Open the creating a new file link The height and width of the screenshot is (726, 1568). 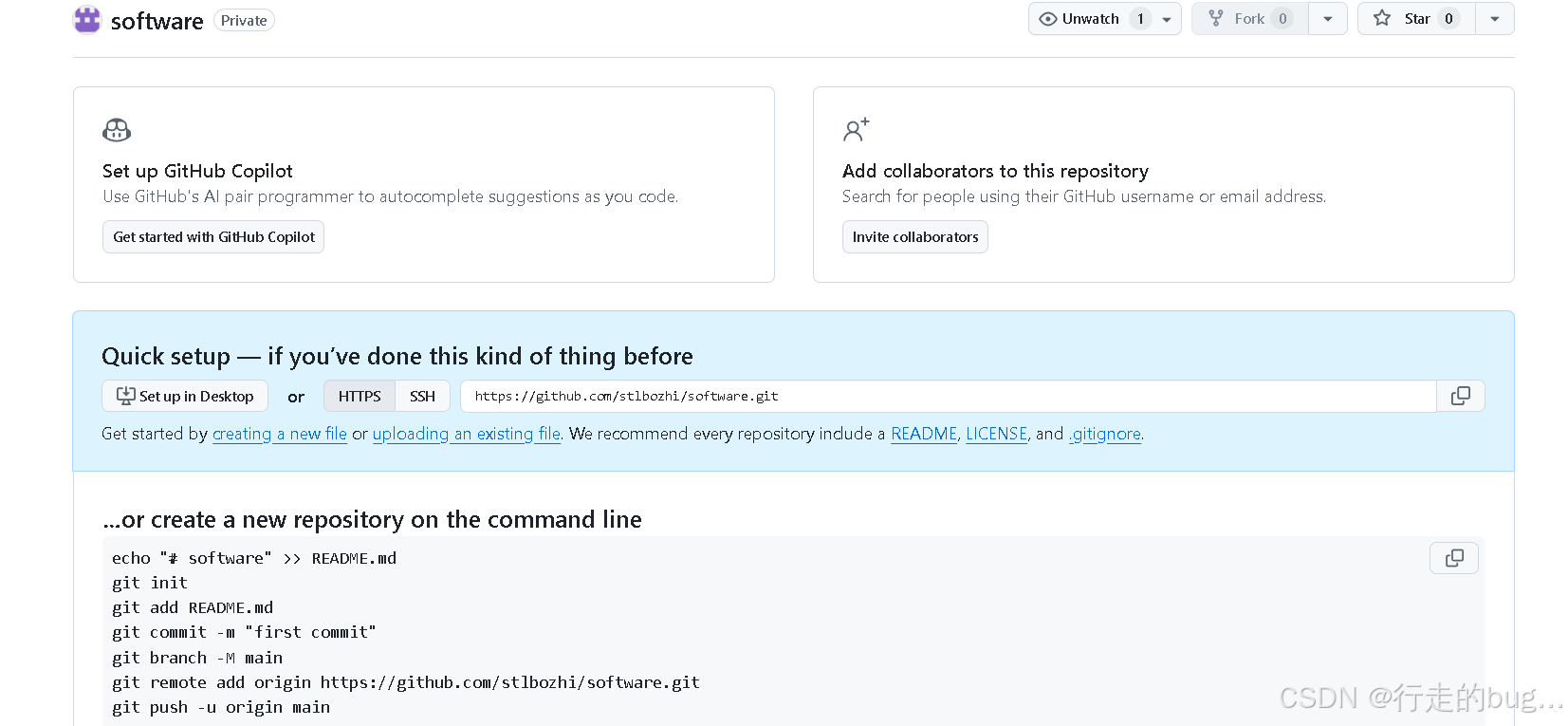(280, 434)
